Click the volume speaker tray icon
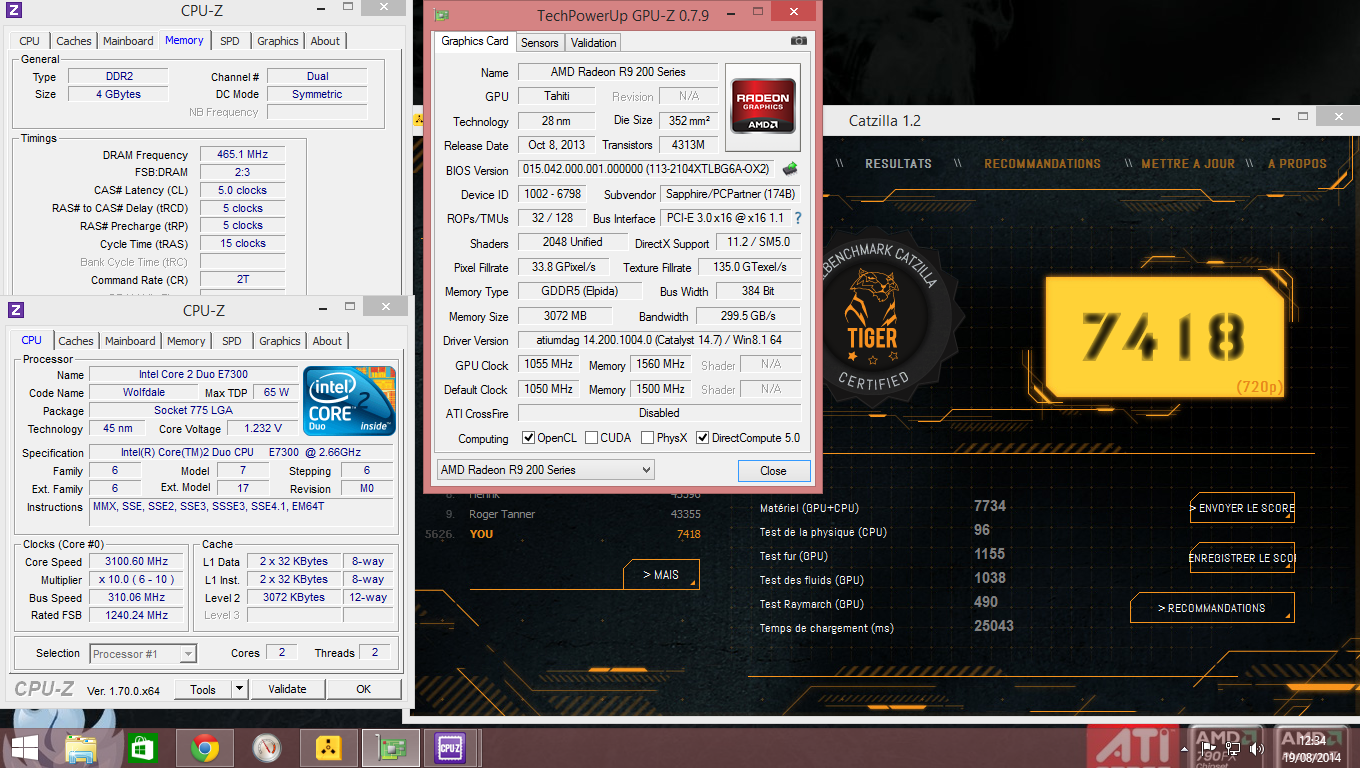Viewport: 1360px width, 768px height. click(1257, 747)
